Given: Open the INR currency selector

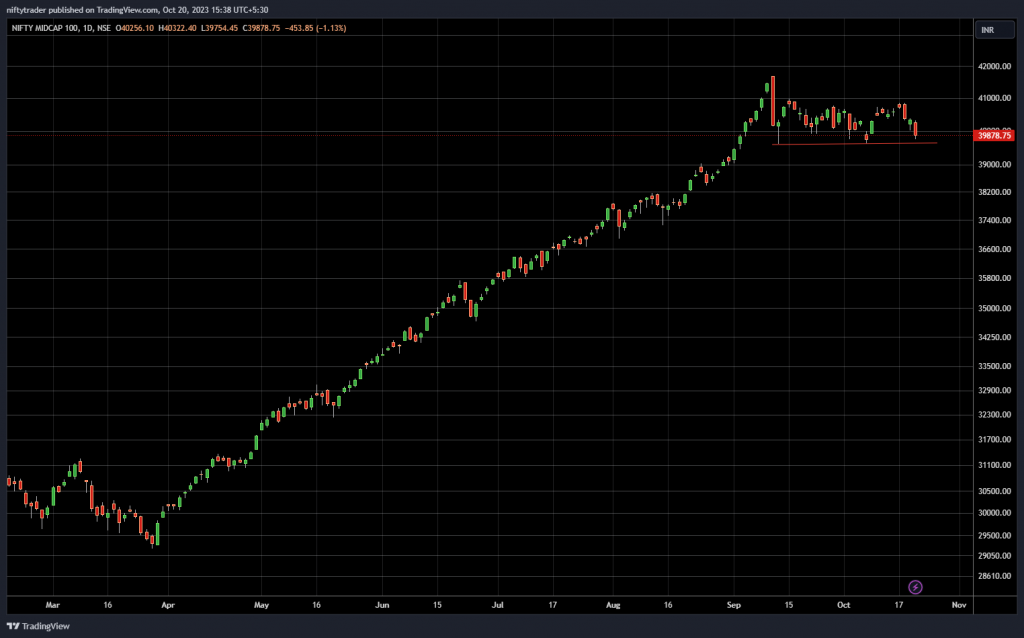Looking at the screenshot, I should pos(987,31).
